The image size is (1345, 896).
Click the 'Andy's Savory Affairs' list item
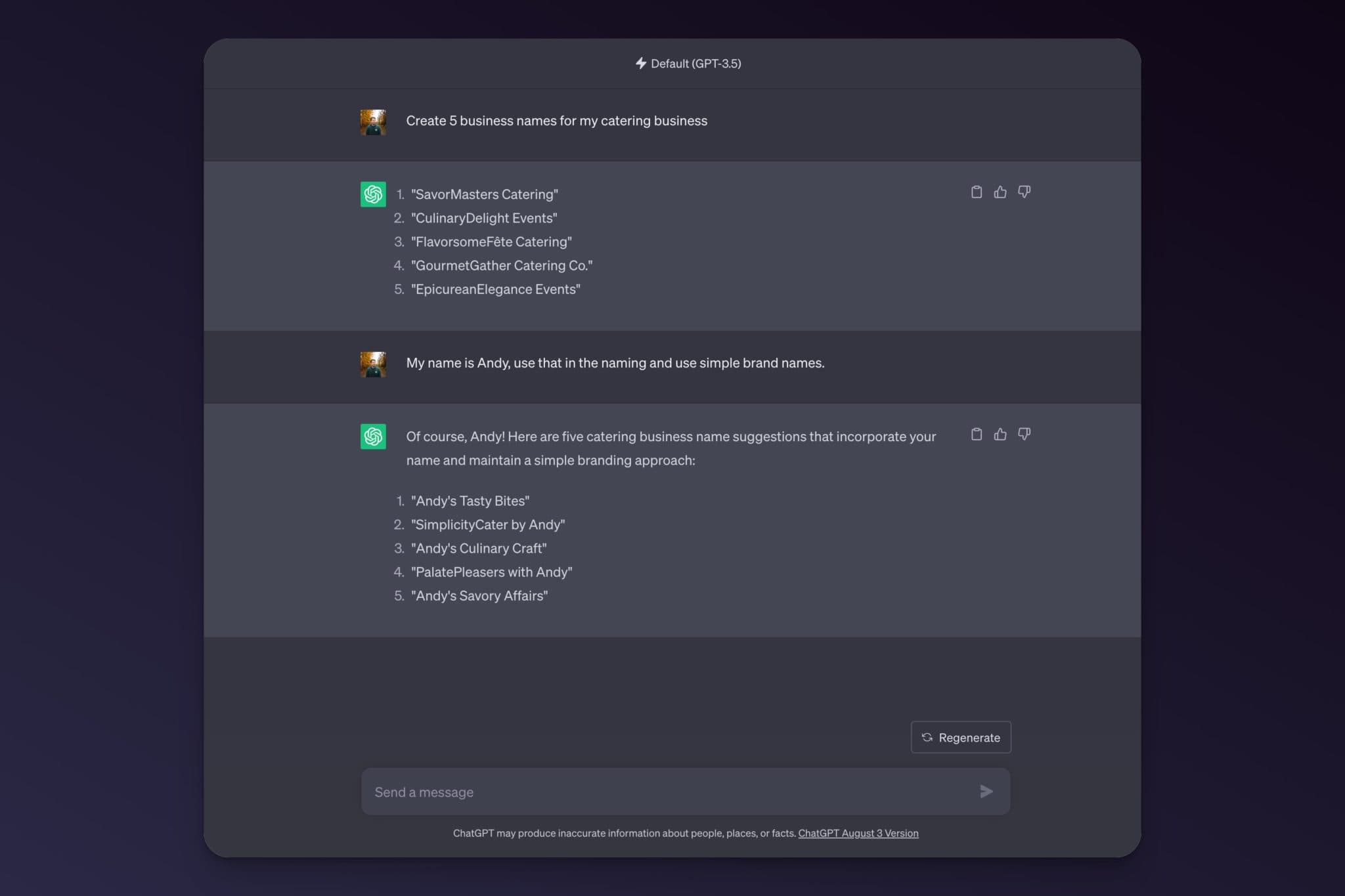[x=479, y=596]
